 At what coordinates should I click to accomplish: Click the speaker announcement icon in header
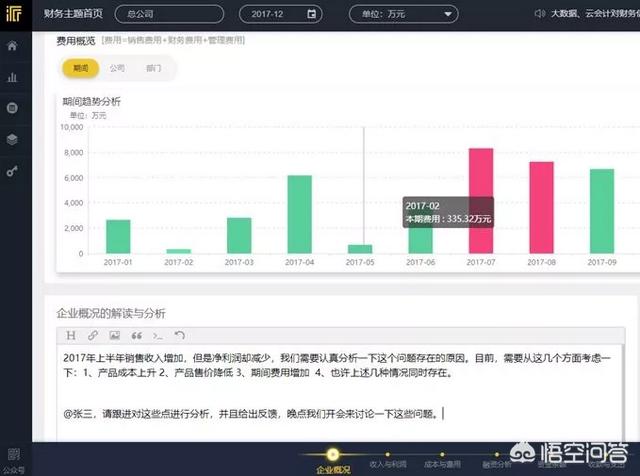point(543,15)
